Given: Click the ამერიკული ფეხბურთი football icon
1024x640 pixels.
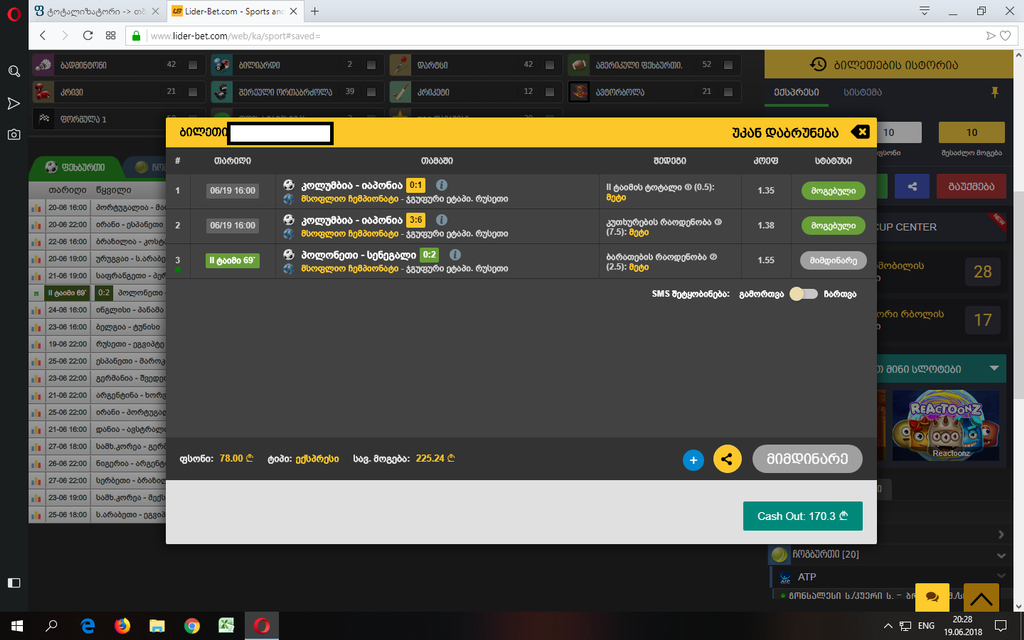Looking at the screenshot, I should pos(579,65).
